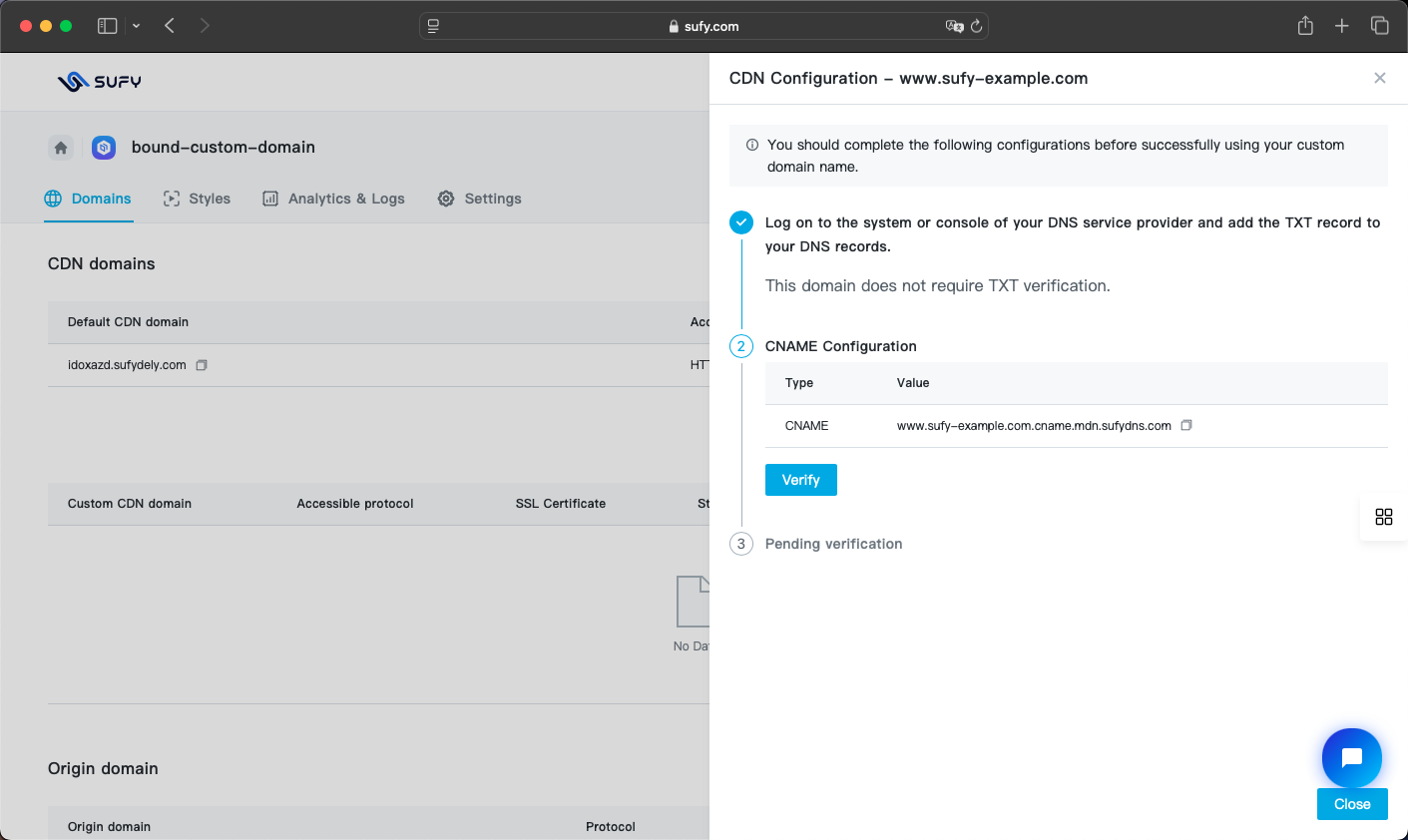Reload the sufy.com page
This screenshot has height=840, width=1408.
[977, 26]
